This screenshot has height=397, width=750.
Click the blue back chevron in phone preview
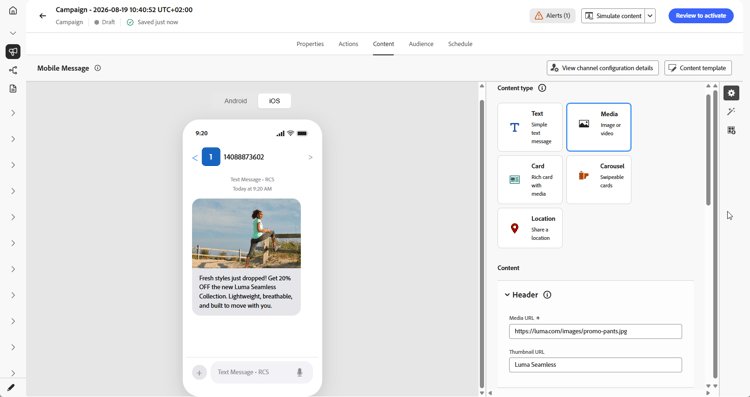pos(195,157)
